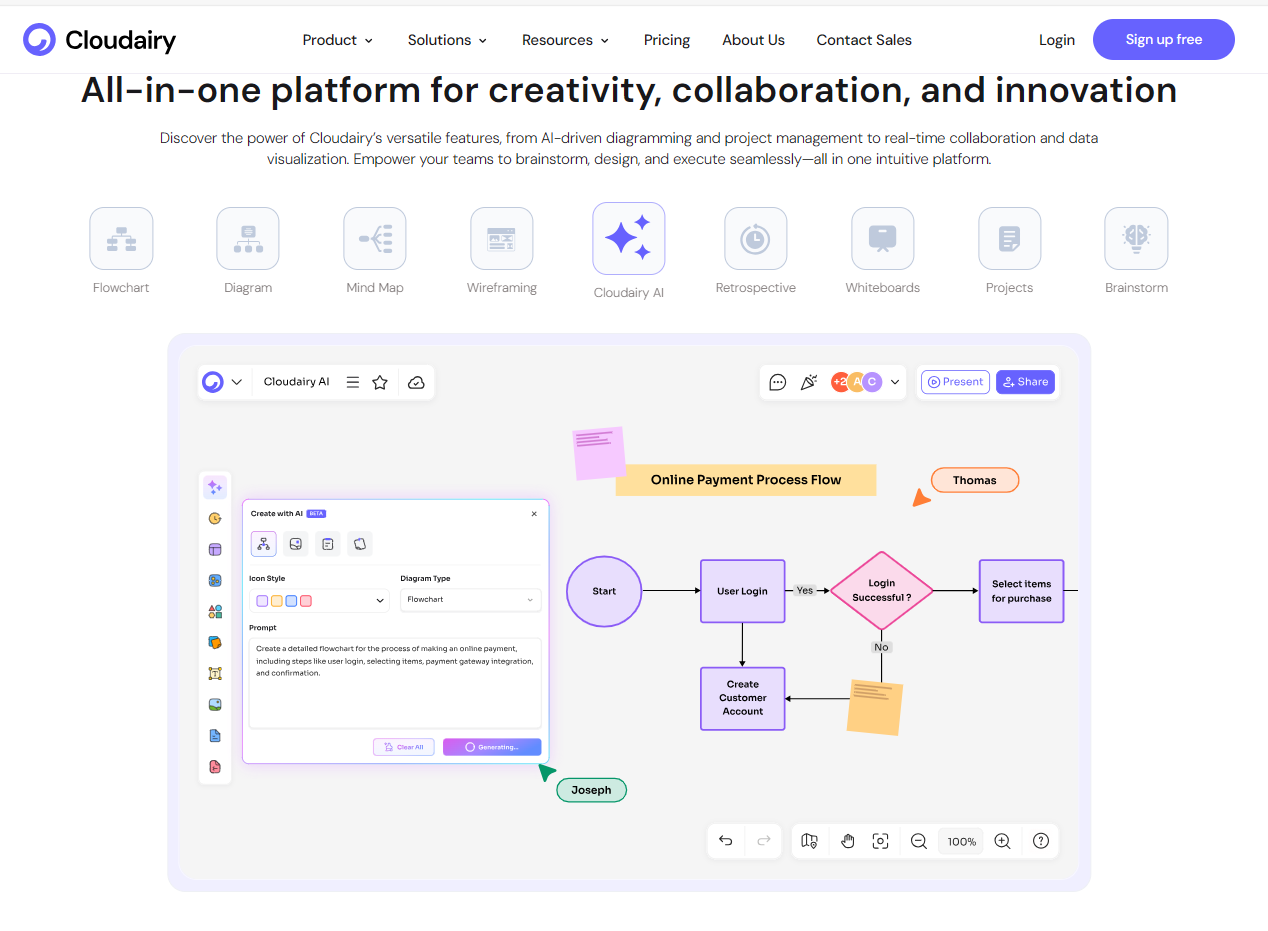Viewport: 1268px width, 931px height.
Task: Select the Mind Map feature icon
Action: pyautogui.click(x=375, y=238)
